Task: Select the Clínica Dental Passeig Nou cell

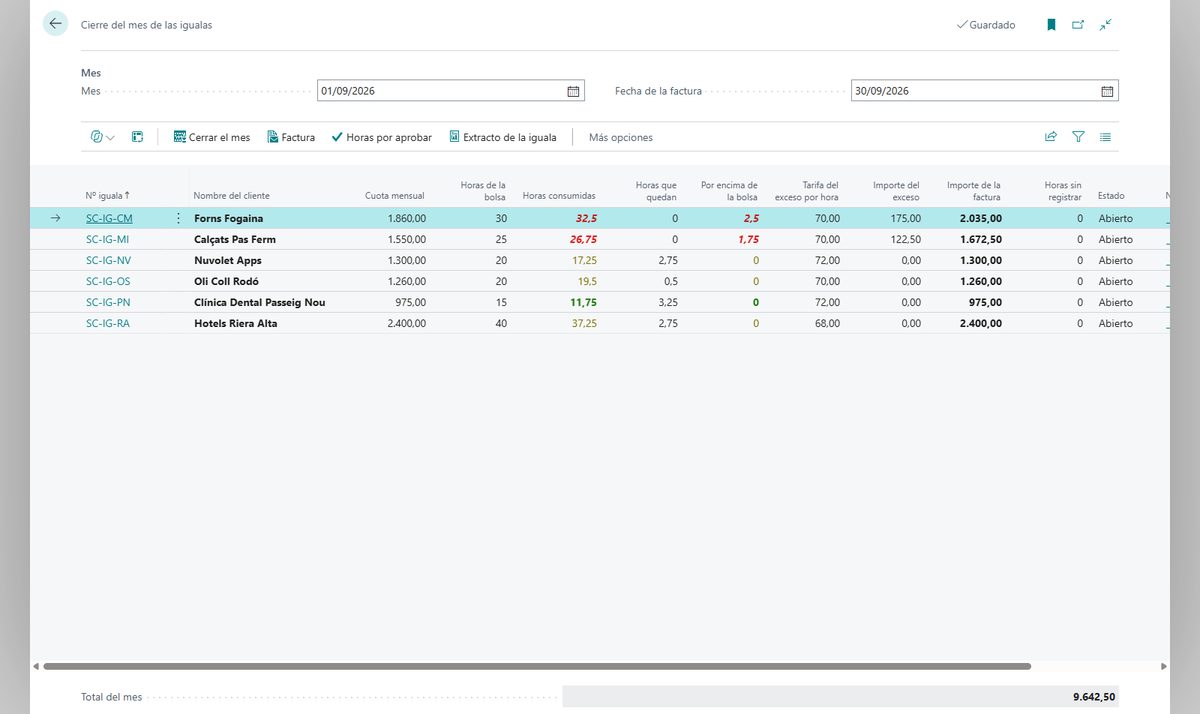Action: (260, 303)
